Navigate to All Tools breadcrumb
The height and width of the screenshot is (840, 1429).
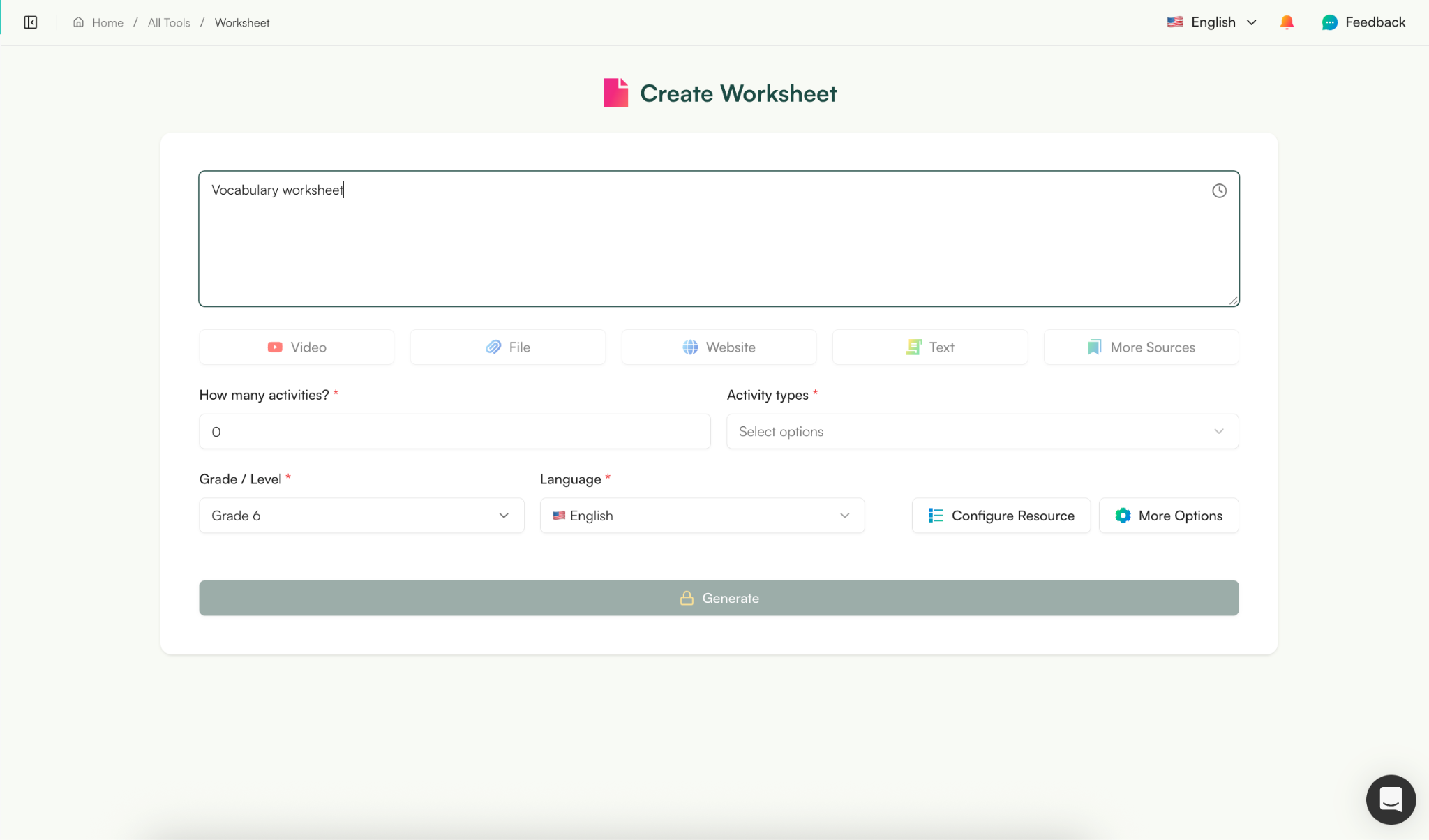click(x=168, y=22)
